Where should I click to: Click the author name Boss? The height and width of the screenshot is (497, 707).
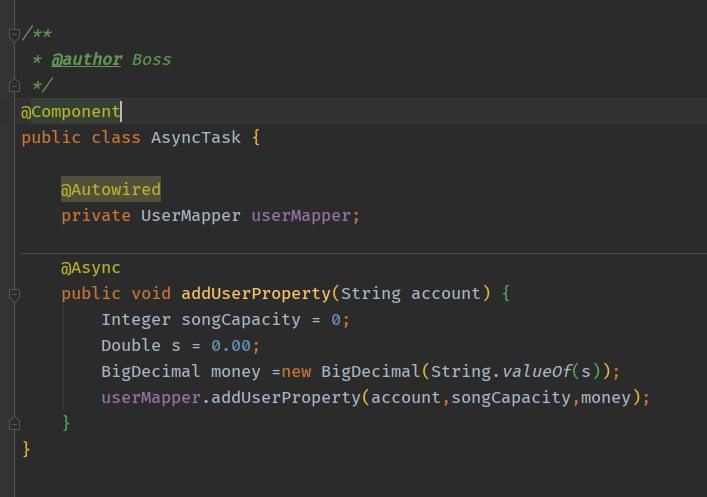(152, 60)
